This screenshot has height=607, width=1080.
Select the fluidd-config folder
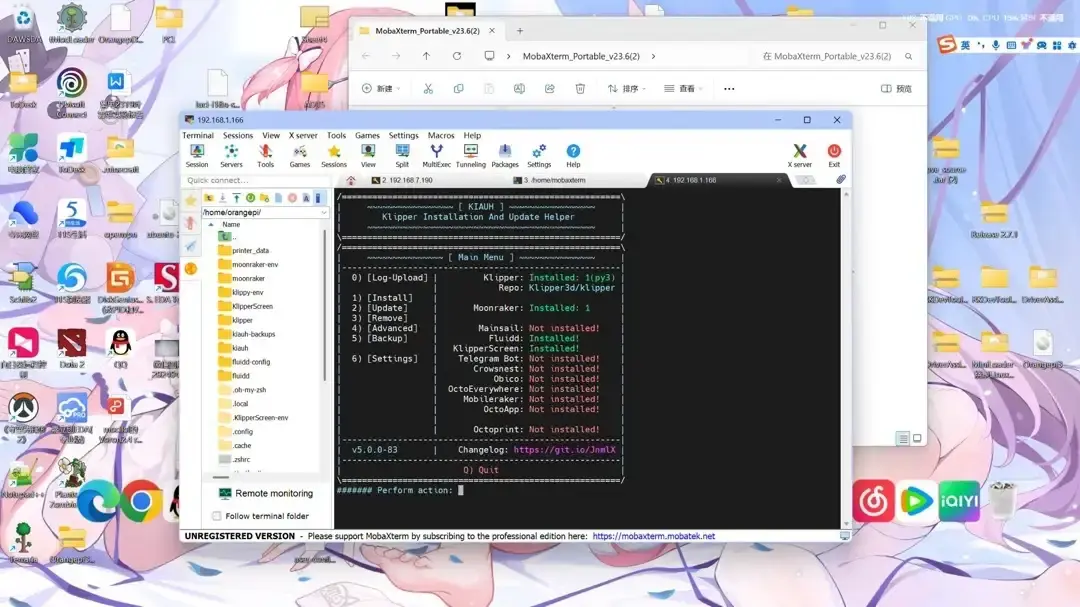[245, 362]
